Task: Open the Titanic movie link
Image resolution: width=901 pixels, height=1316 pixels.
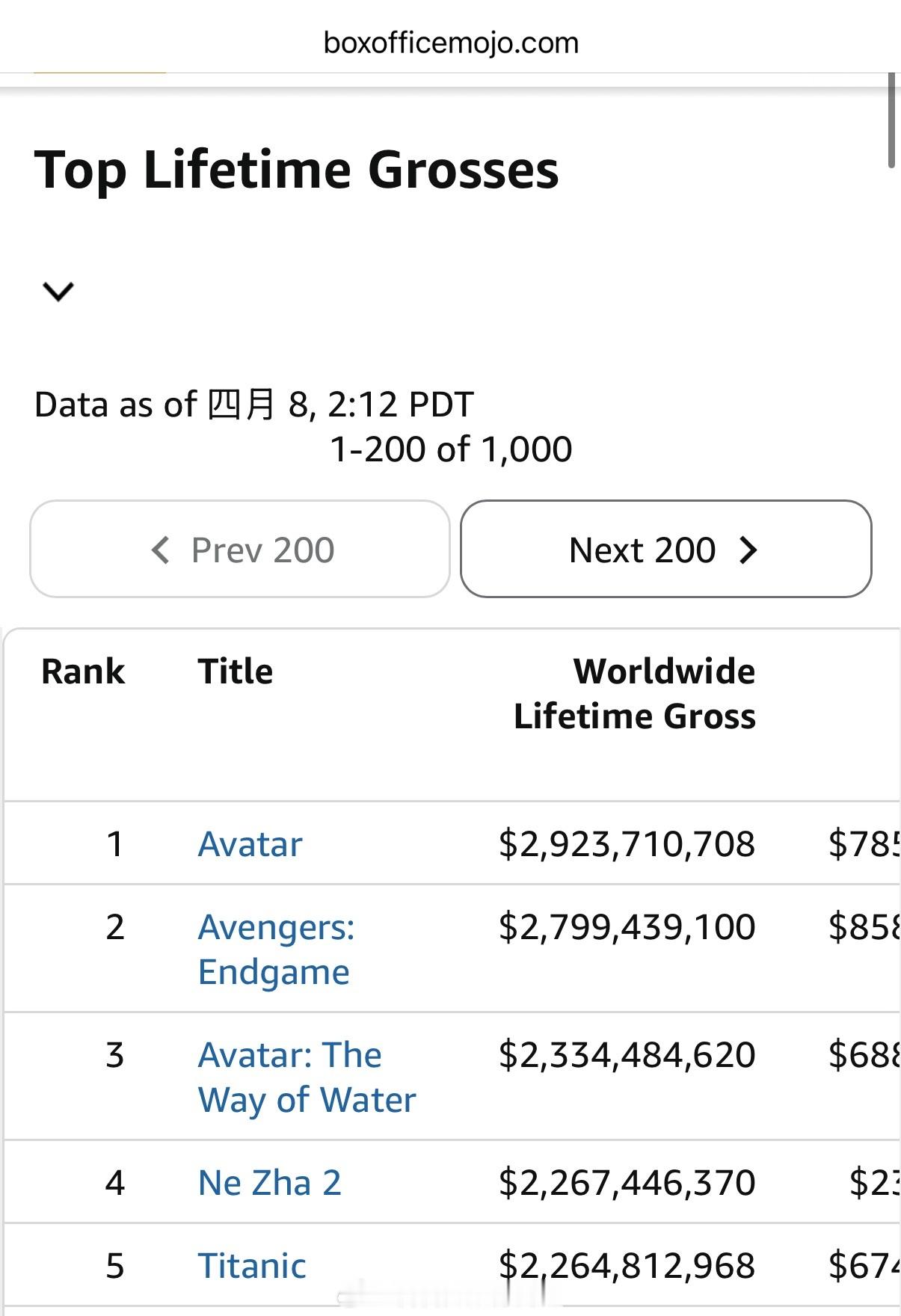Action: tap(252, 1266)
